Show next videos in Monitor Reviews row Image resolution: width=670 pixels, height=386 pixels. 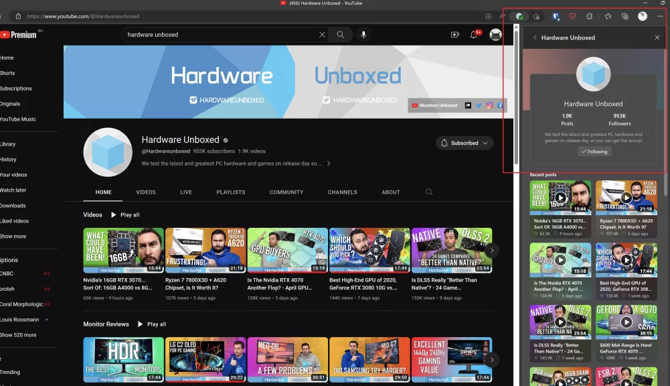click(492, 360)
